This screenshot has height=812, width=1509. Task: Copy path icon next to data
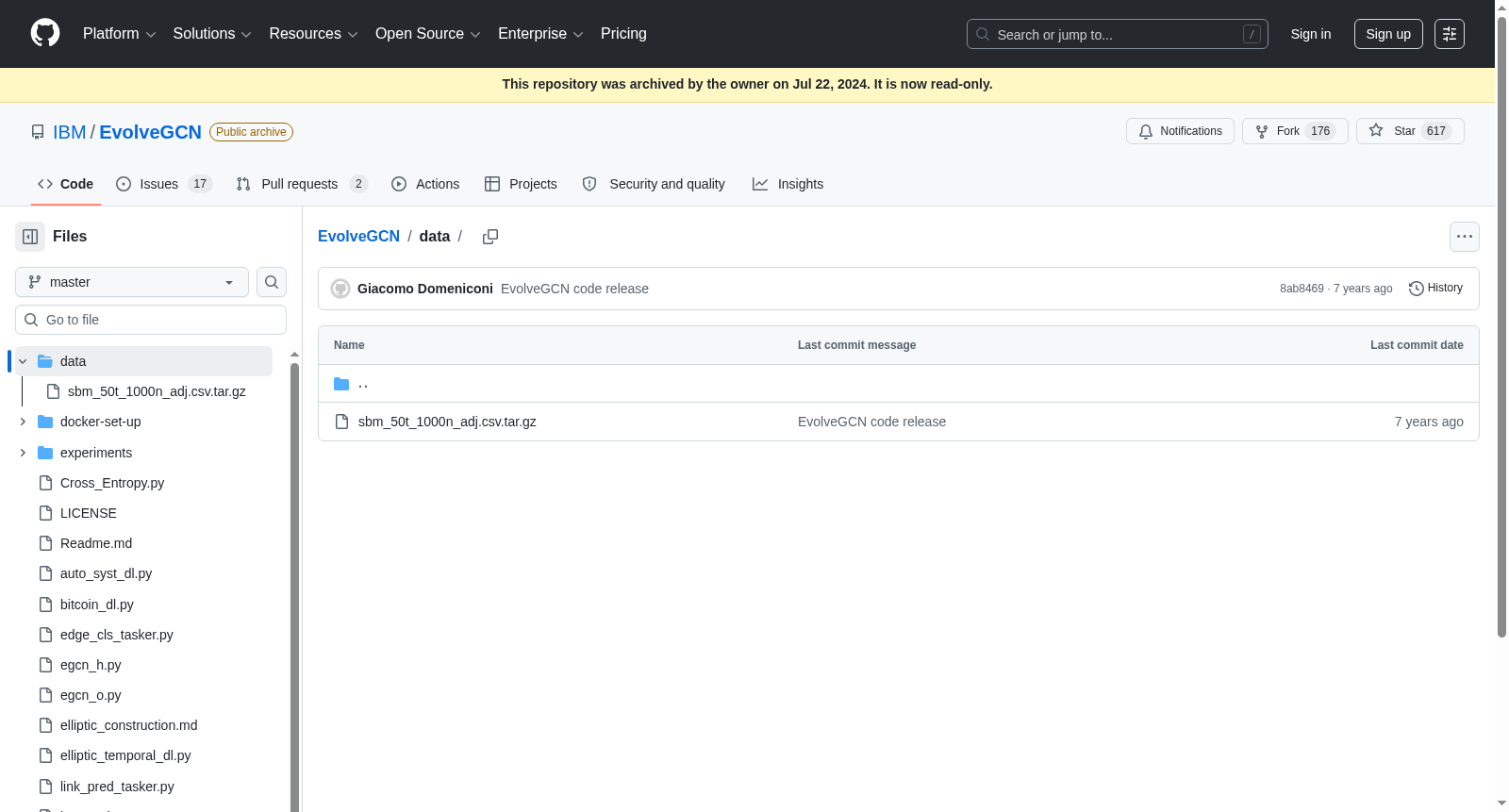[x=490, y=237]
